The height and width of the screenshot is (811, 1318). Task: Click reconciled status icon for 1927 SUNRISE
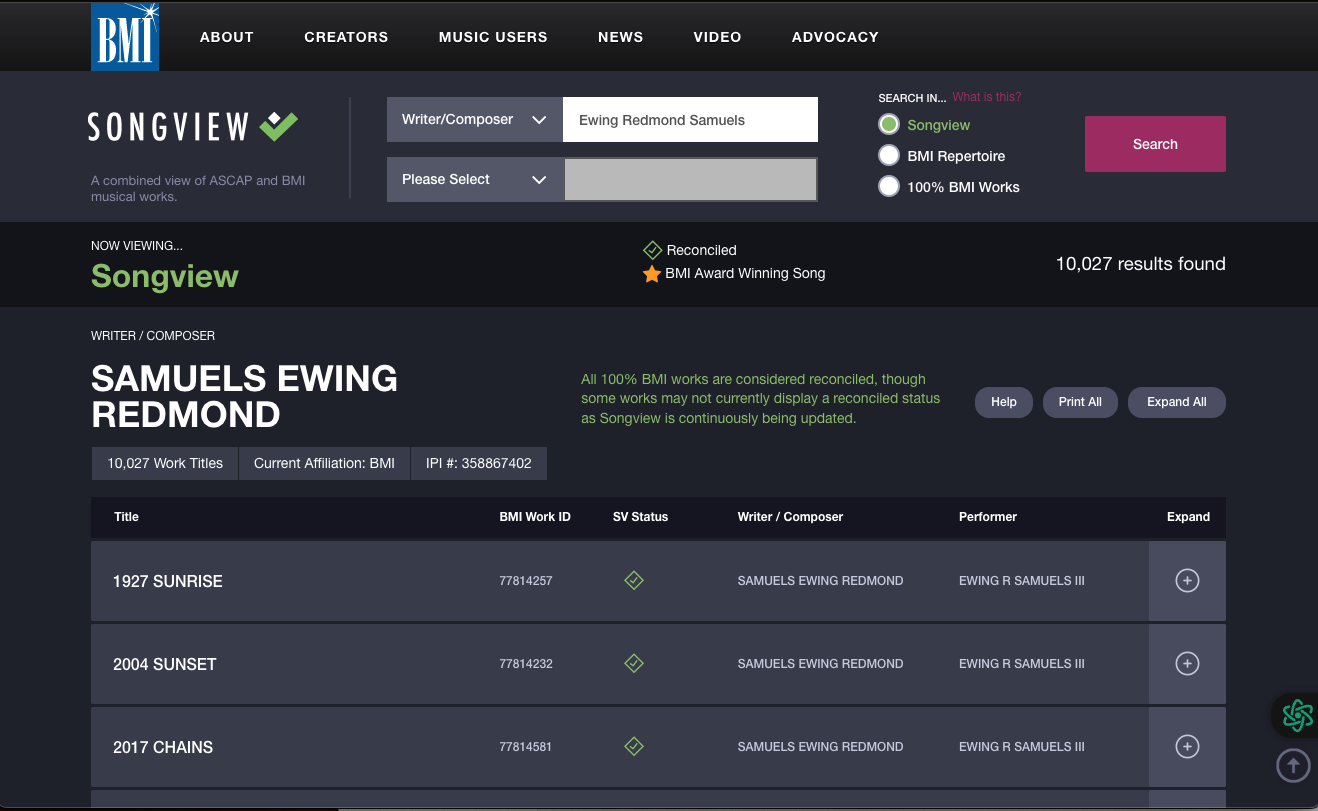[x=633, y=580]
